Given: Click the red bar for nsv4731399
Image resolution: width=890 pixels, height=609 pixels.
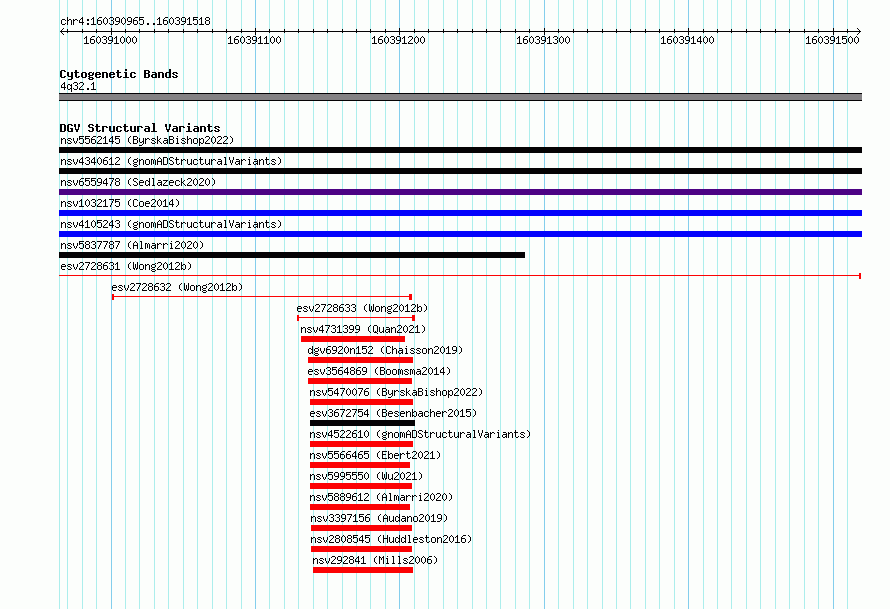Looking at the screenshot, I should coord(353,339).
